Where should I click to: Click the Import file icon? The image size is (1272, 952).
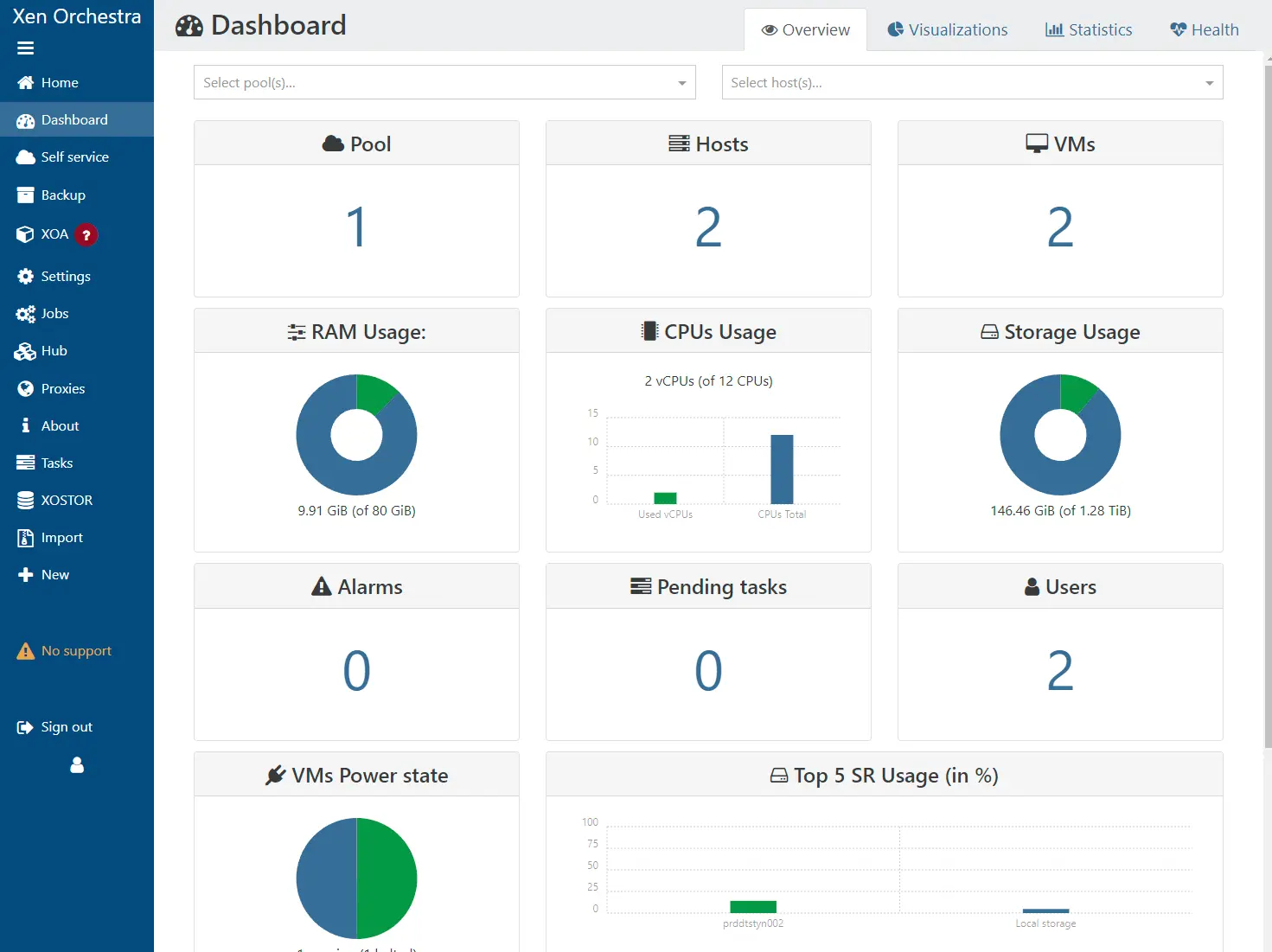(x=25, y=538)
